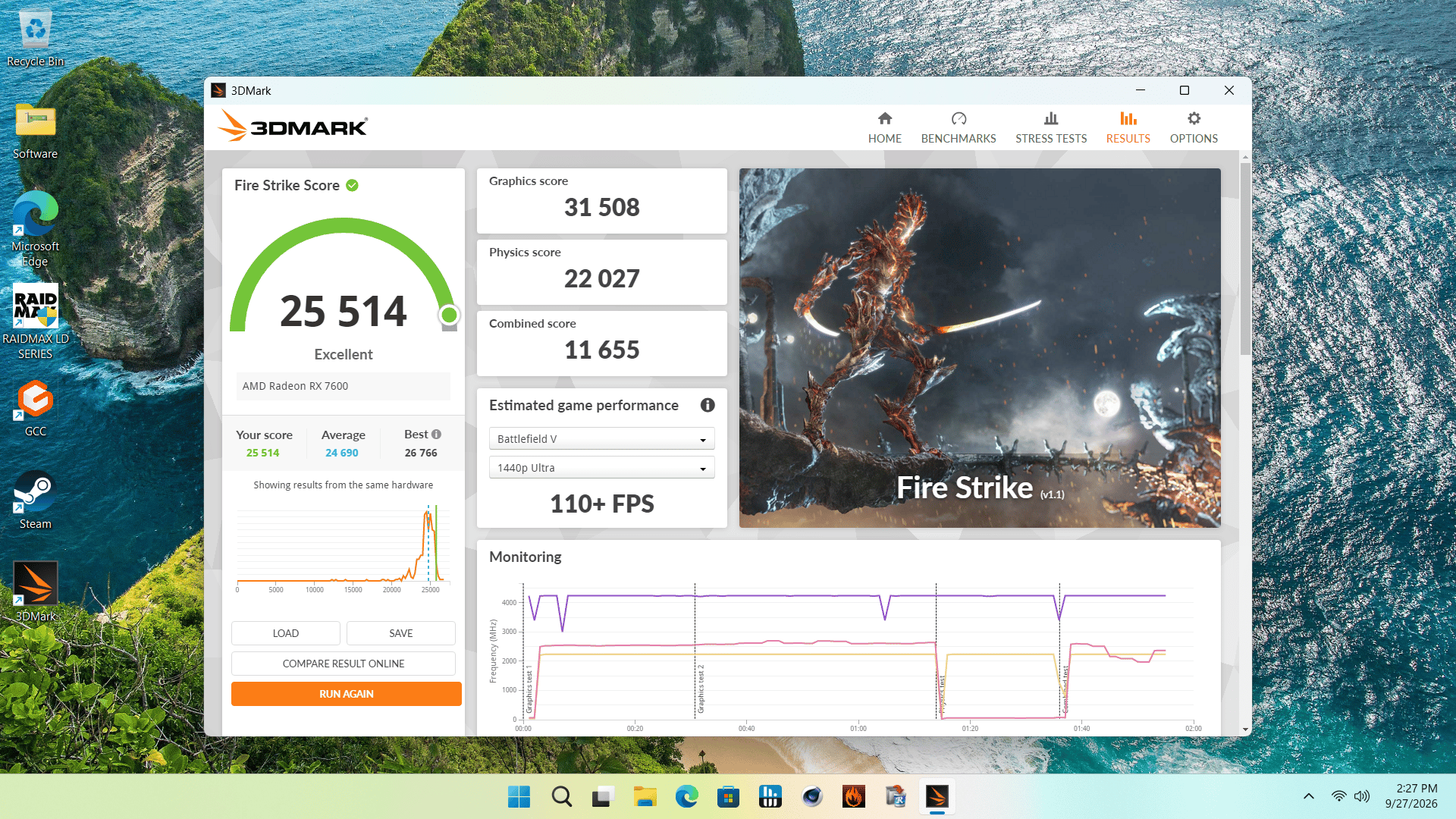This screenshot has height=819, width=1456.
Task: Click the blue bars app taskbar icon
Action: coord(770,796)
